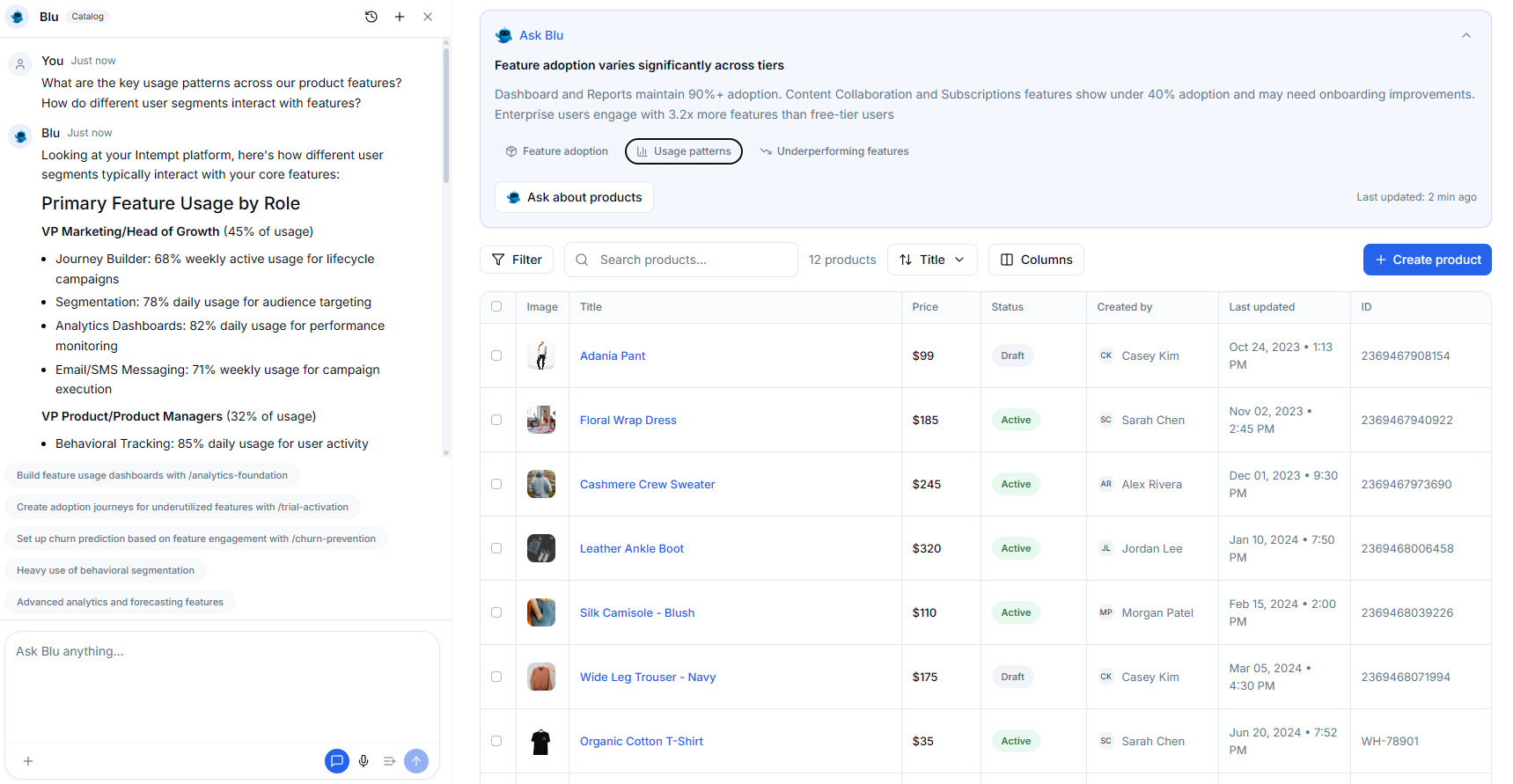Click the chat panel scrollbar
The width and height of the screenshot is (1513, 784).
point(446,114)
